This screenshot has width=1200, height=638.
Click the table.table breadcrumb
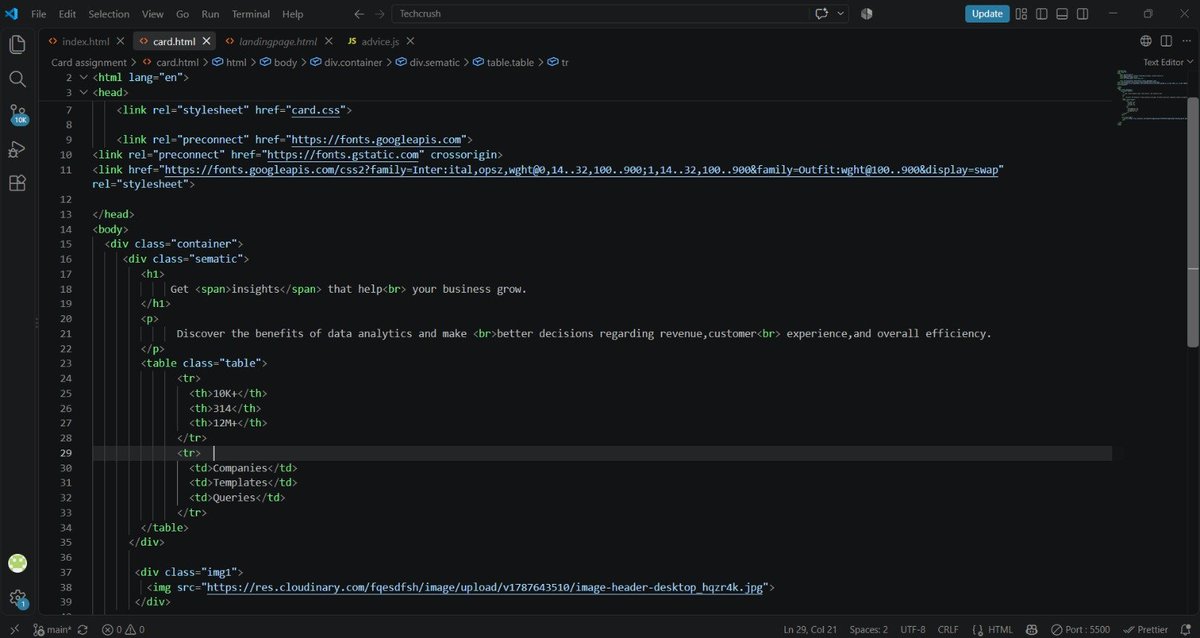click(503, 62)
